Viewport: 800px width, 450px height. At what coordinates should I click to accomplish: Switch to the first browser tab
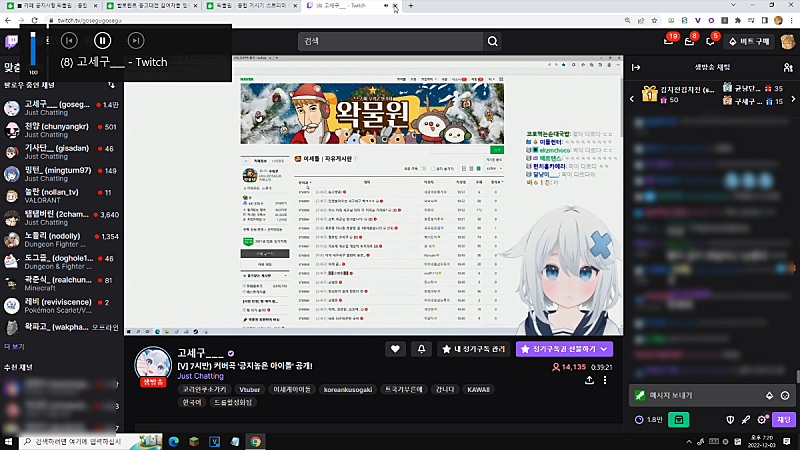tap(52, 6)
